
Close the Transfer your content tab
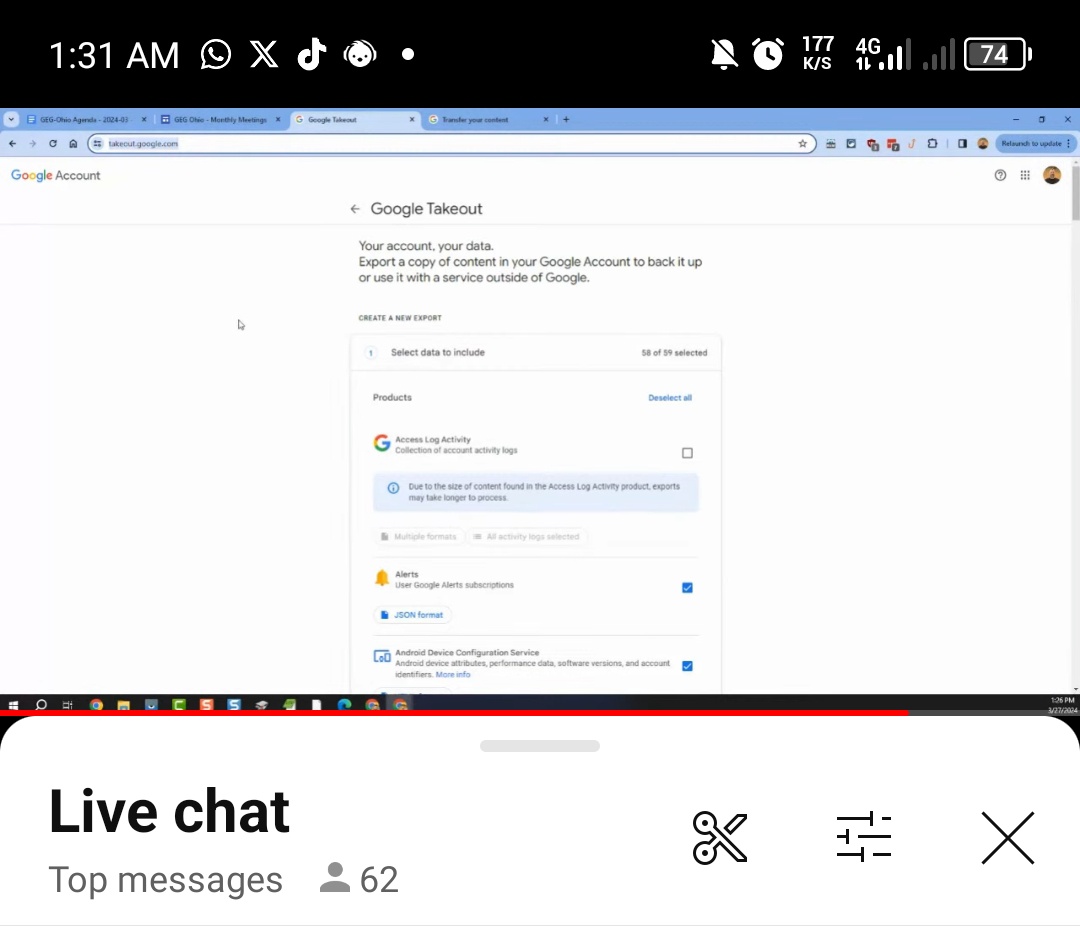click(x=546, y=119)
